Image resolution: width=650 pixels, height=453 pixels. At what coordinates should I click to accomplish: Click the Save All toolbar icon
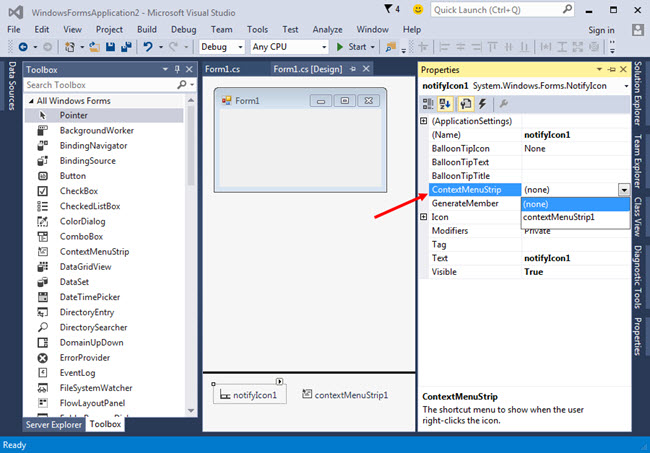tap(127, 47)
